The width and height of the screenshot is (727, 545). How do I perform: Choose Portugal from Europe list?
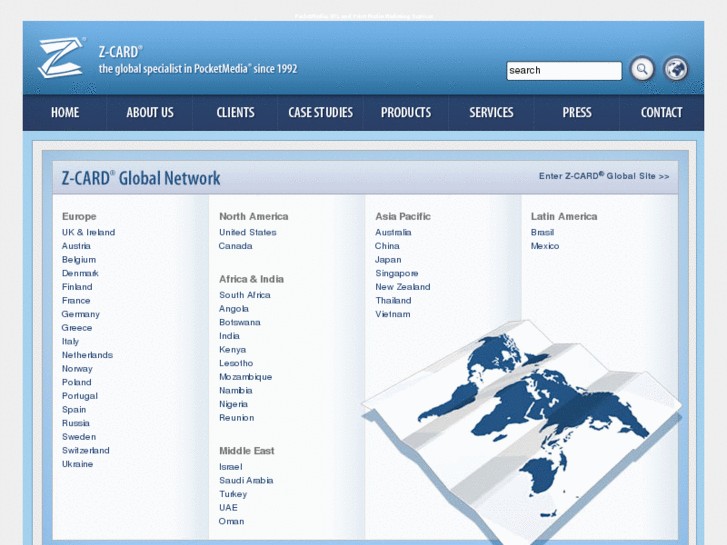tap(80, 396)
